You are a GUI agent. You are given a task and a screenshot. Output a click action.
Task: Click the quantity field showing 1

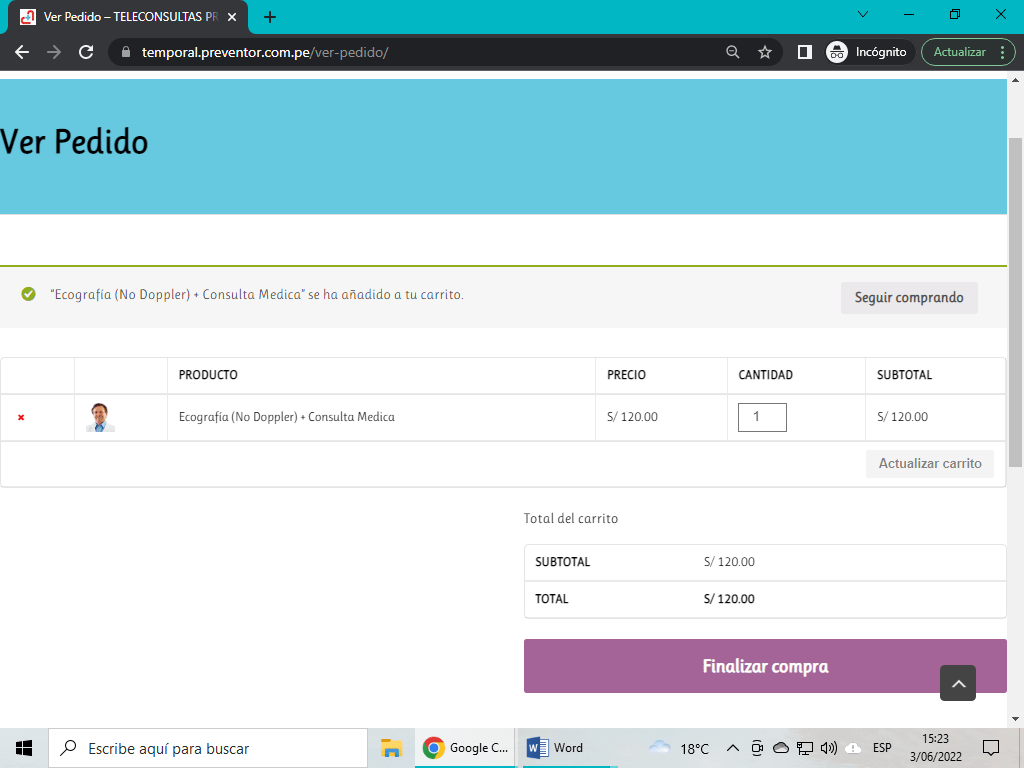(x=762, y=417)
